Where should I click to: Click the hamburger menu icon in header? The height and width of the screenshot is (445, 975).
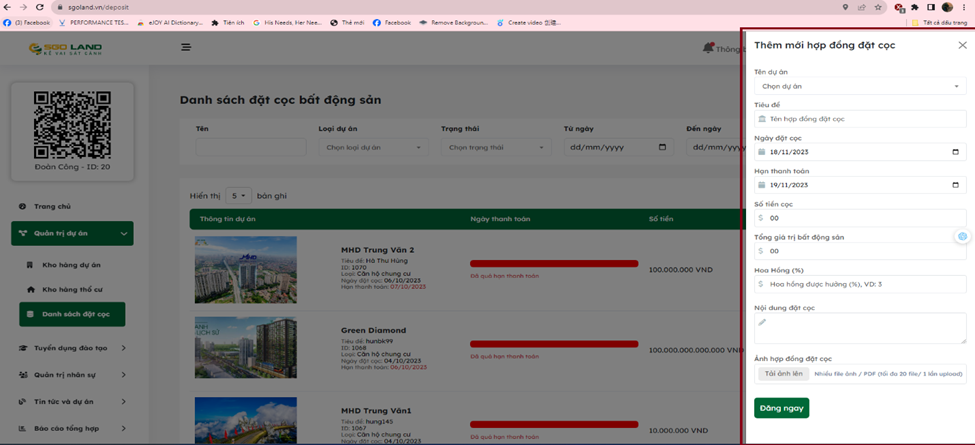click(186, 47)
